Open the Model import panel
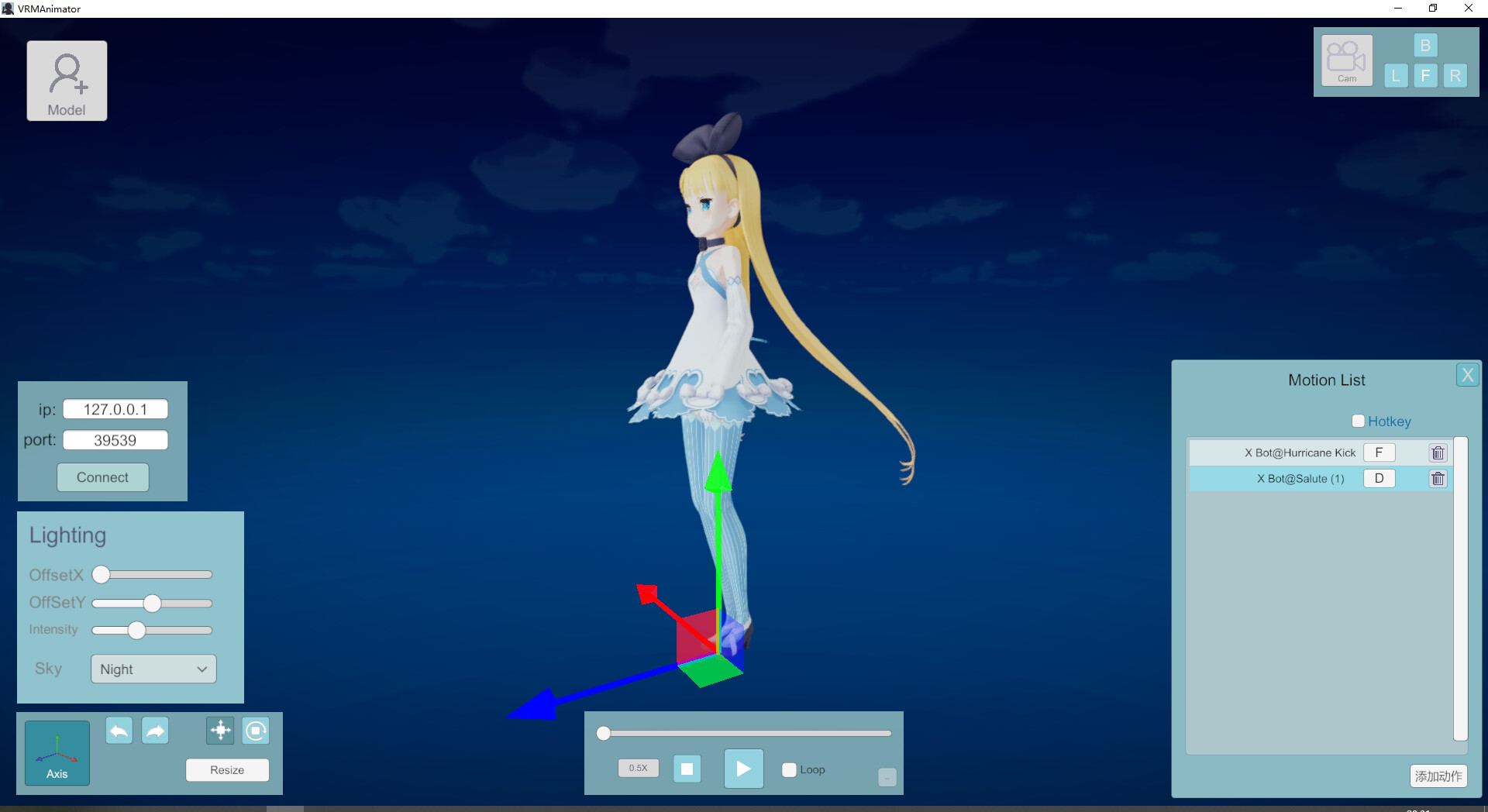 [66, 80]
